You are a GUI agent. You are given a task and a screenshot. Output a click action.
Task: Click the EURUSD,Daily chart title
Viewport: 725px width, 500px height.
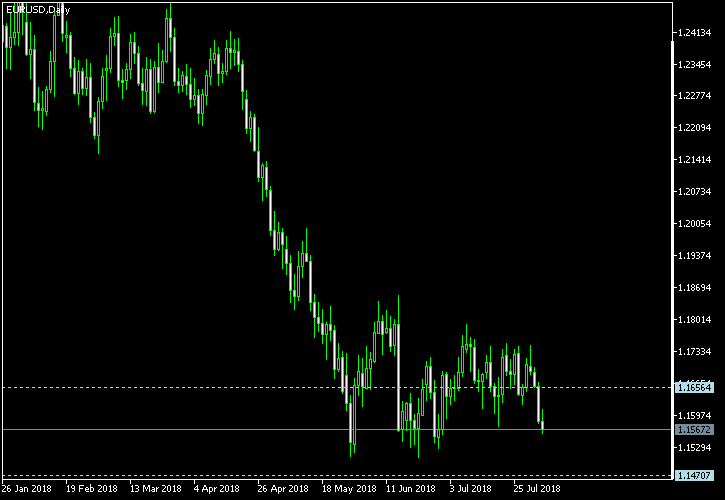pyautogui.click(x=38, y=10)
